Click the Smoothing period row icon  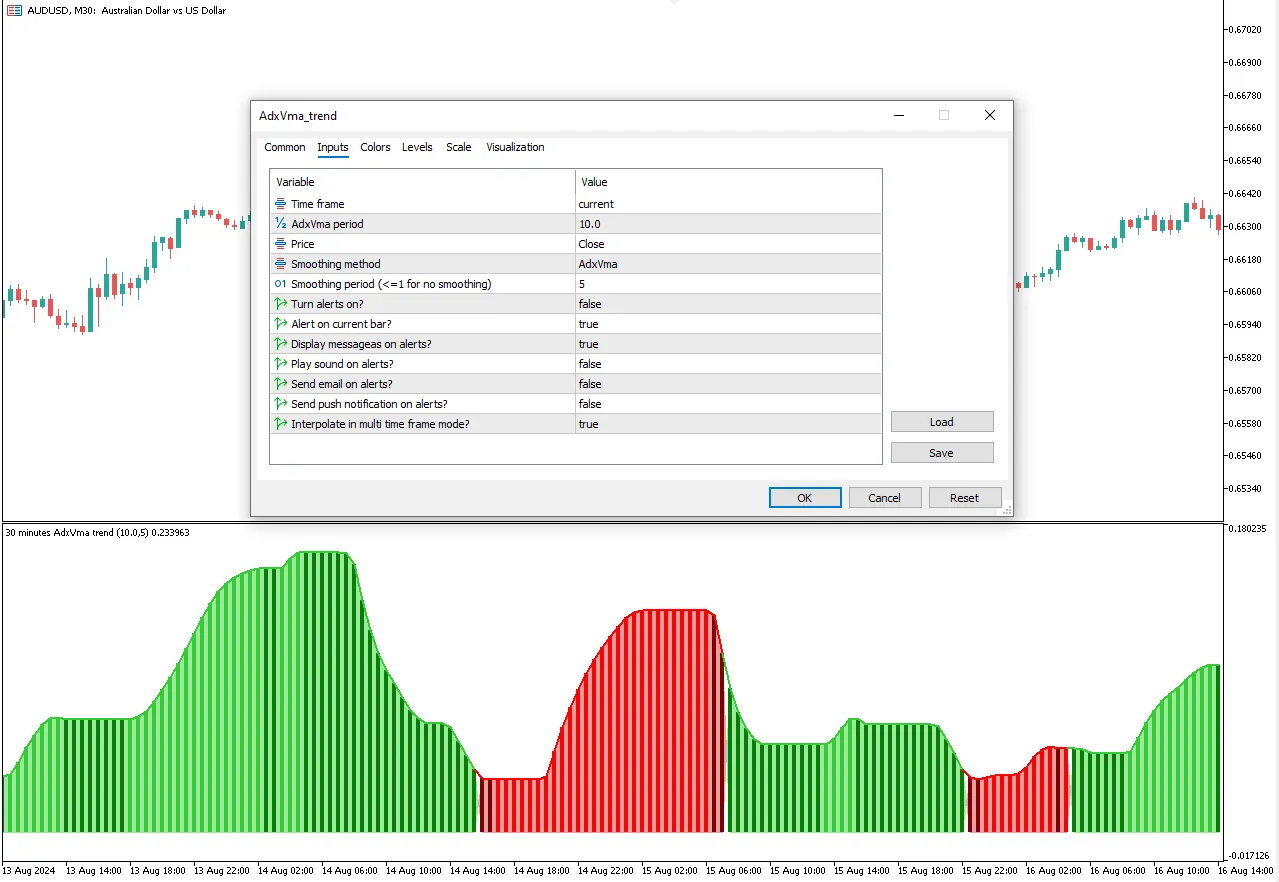(280, 284)
